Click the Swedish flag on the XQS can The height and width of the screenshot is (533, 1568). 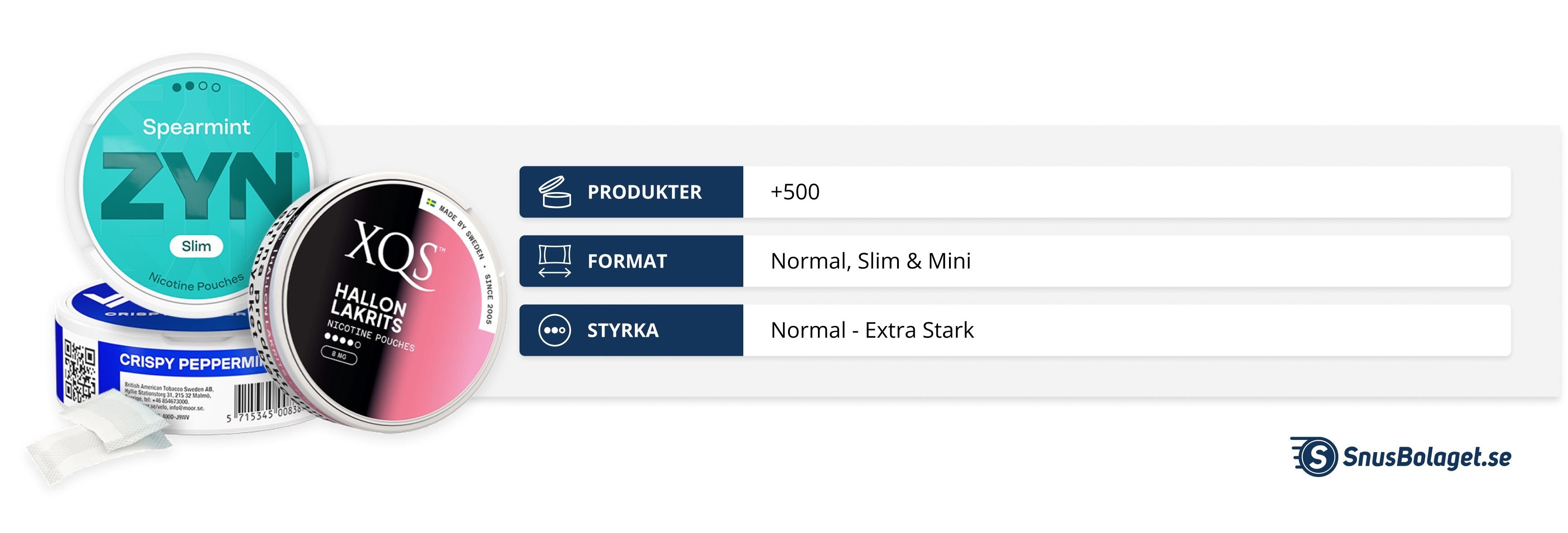[432, 203]
